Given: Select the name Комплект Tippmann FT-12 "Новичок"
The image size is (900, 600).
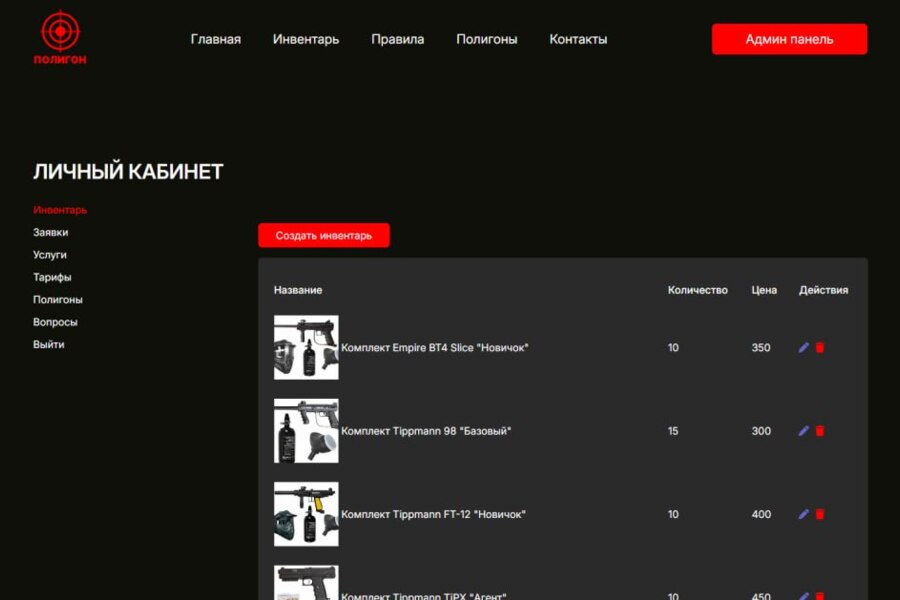Looking at the screenshot, I should (x=433, y=514).
